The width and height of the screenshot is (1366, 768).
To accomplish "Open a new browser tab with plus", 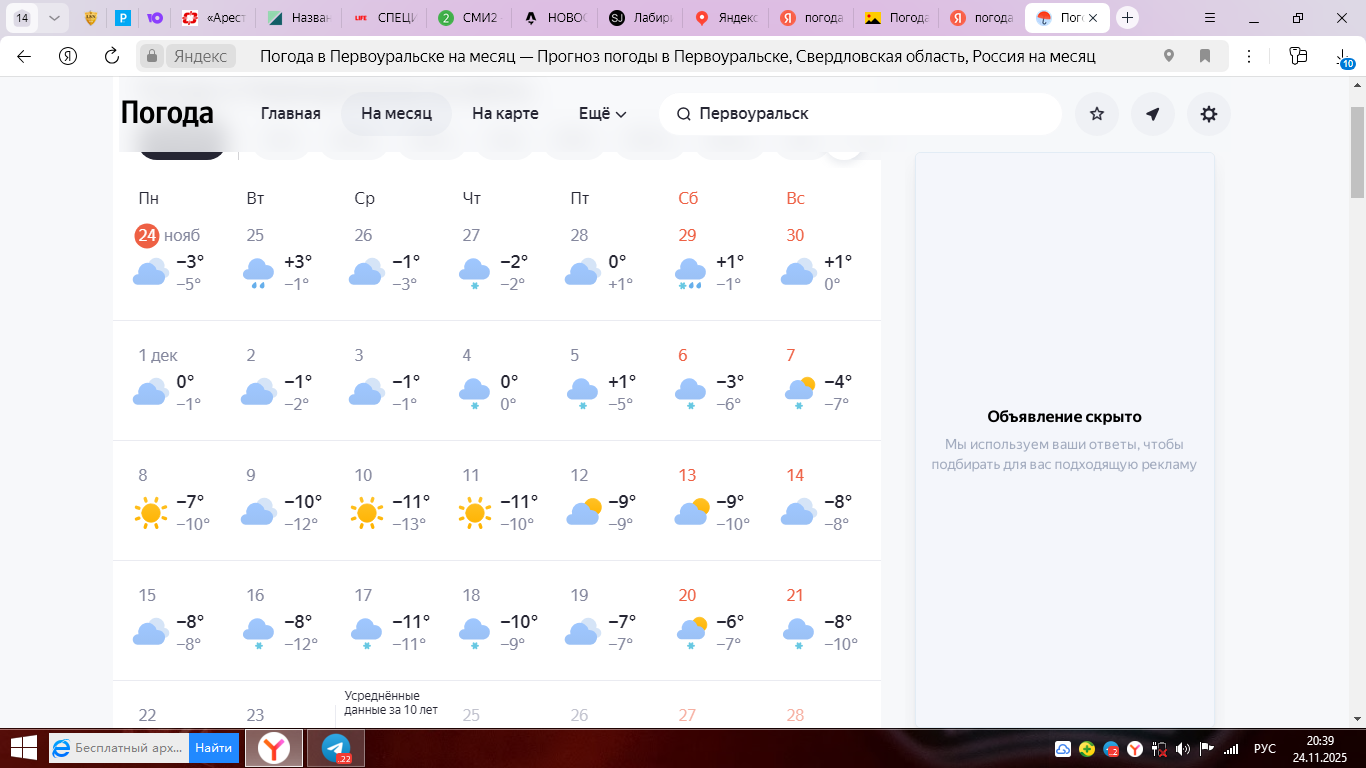I will 1128,18.
